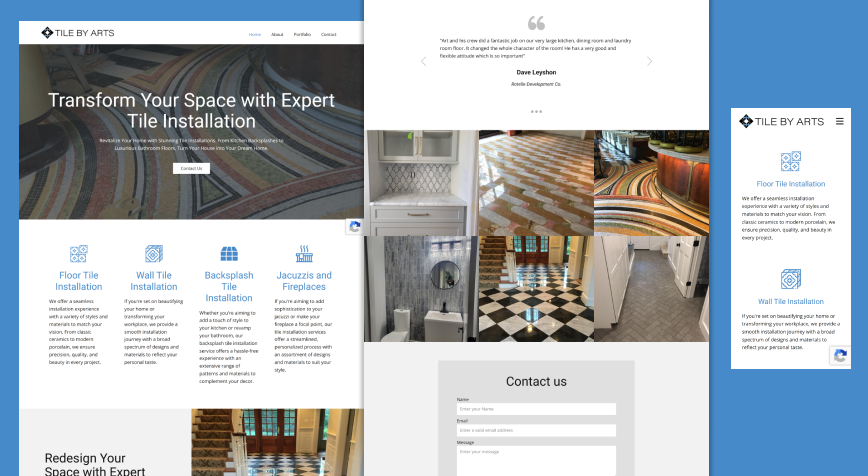868x476 pixels.
Task: Click the reCAPTCHA badge on desktop hero
Action: [354, 226]
